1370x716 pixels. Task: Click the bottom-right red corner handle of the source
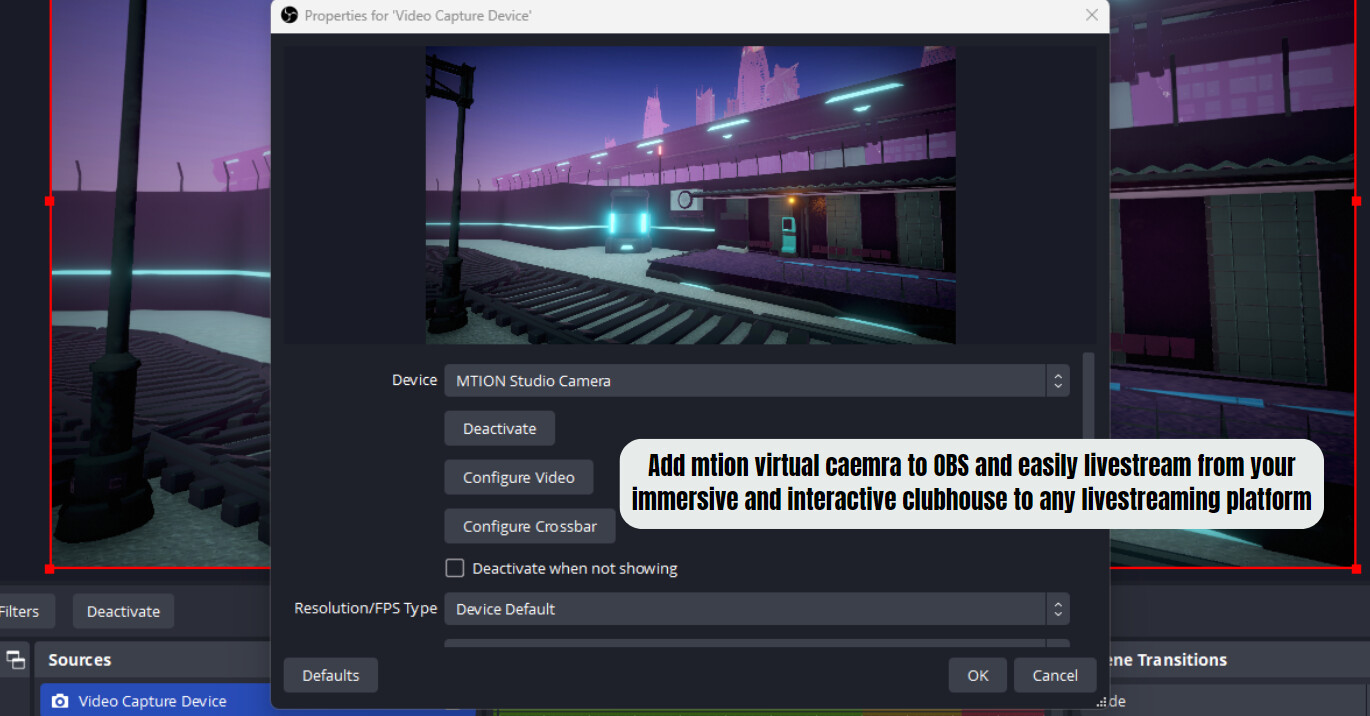click(x=1356, y=568)
